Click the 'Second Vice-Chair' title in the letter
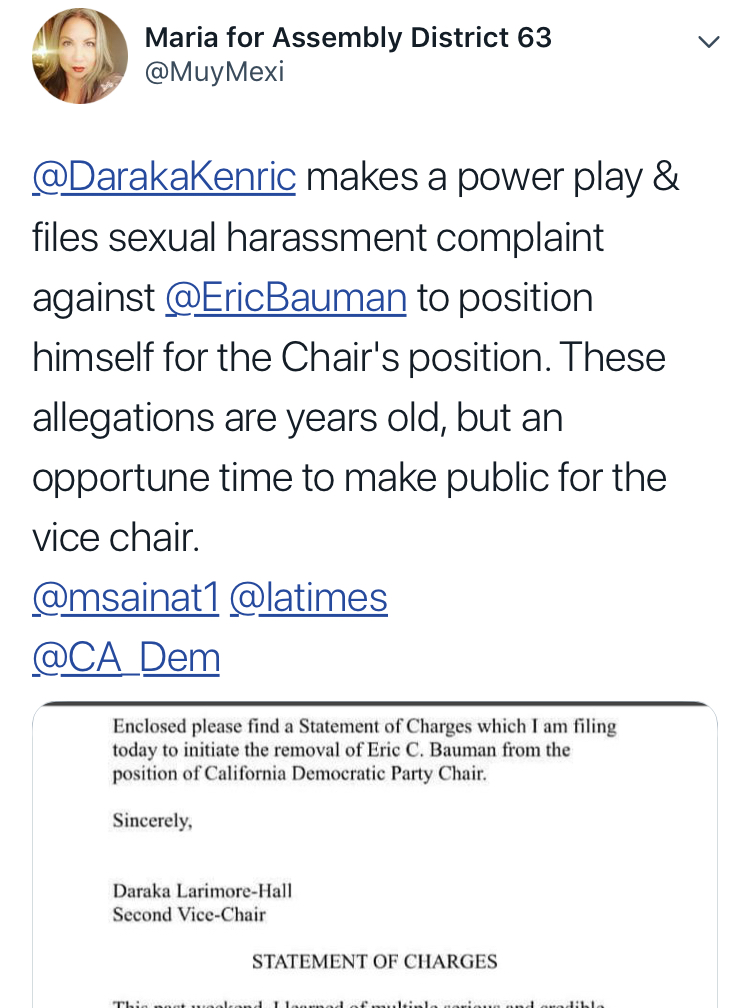This screenshot has height=1008, width=750. (x=189, y=913)
